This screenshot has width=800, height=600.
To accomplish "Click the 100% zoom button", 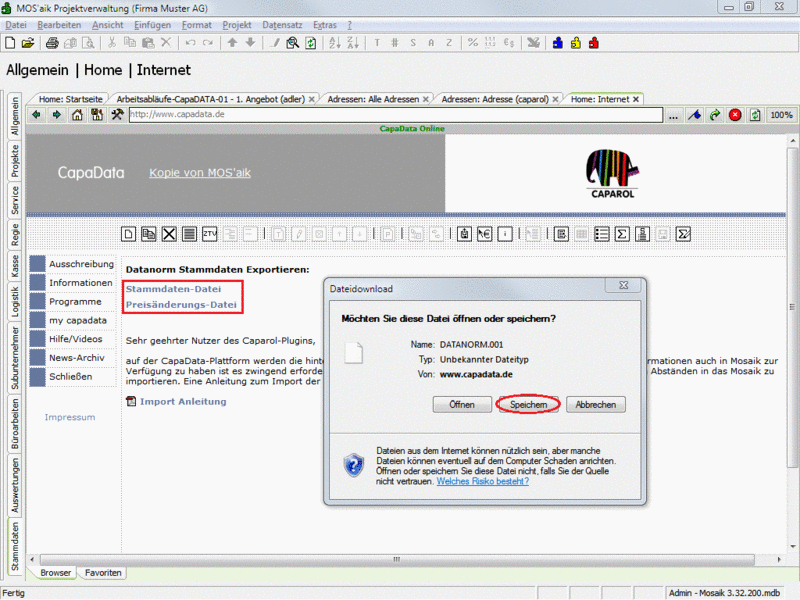I will 781,115.
